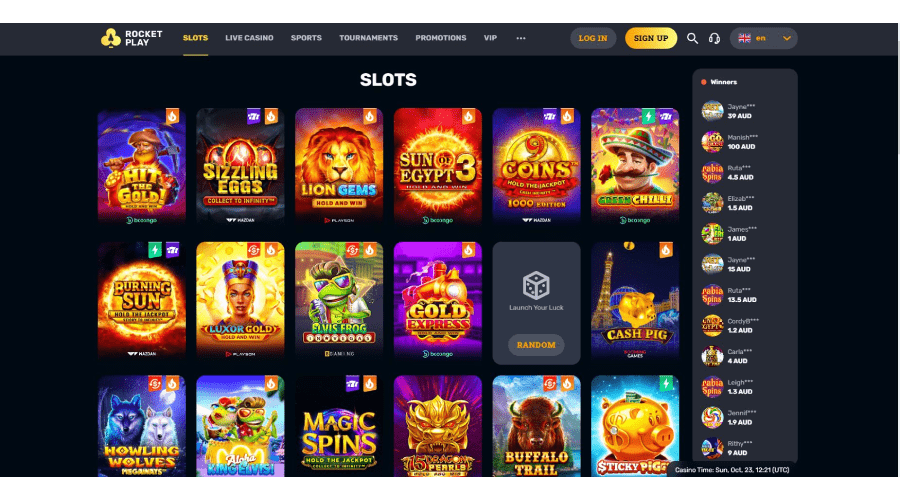
Task: Click the red Winners indicator dot
Action: (x=704, y=82)
